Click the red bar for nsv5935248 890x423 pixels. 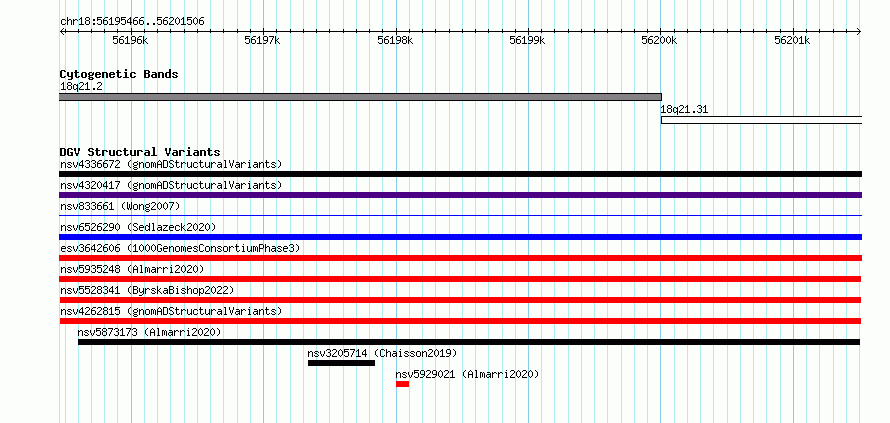point(460,279)
